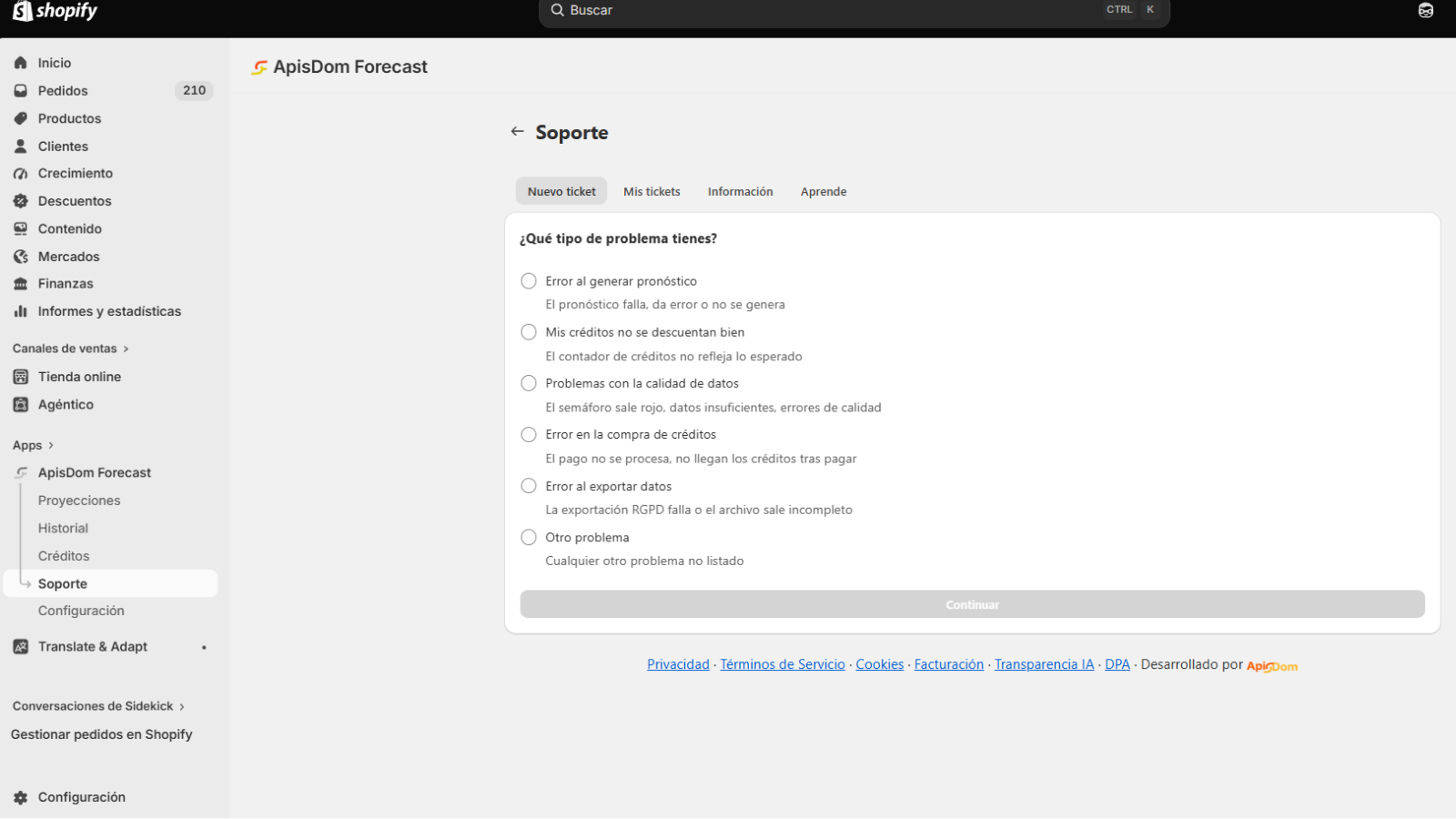Open the DPA link
Screen dimensions: 1456x819
pos(1117,665)
